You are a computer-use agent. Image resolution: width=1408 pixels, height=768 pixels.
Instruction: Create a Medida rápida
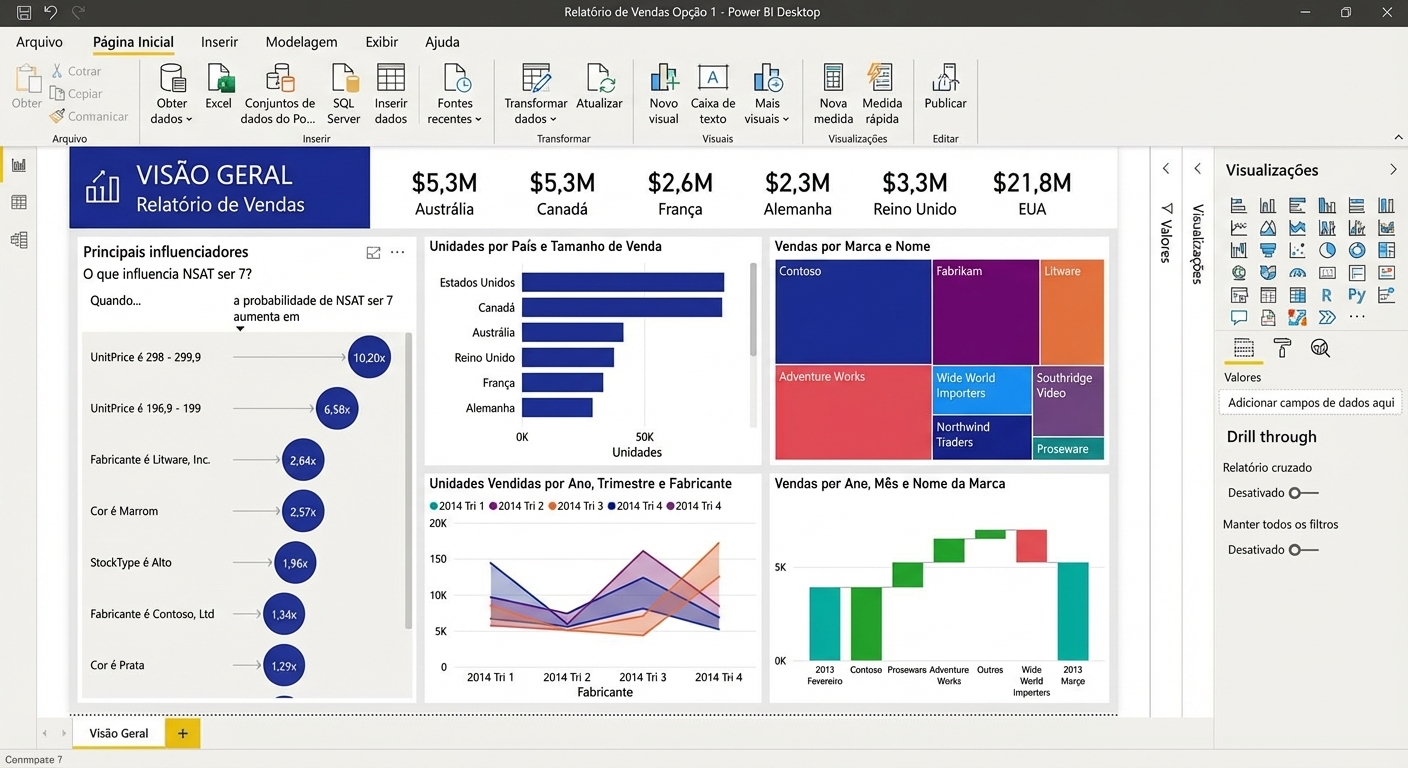tap(881, 78)
